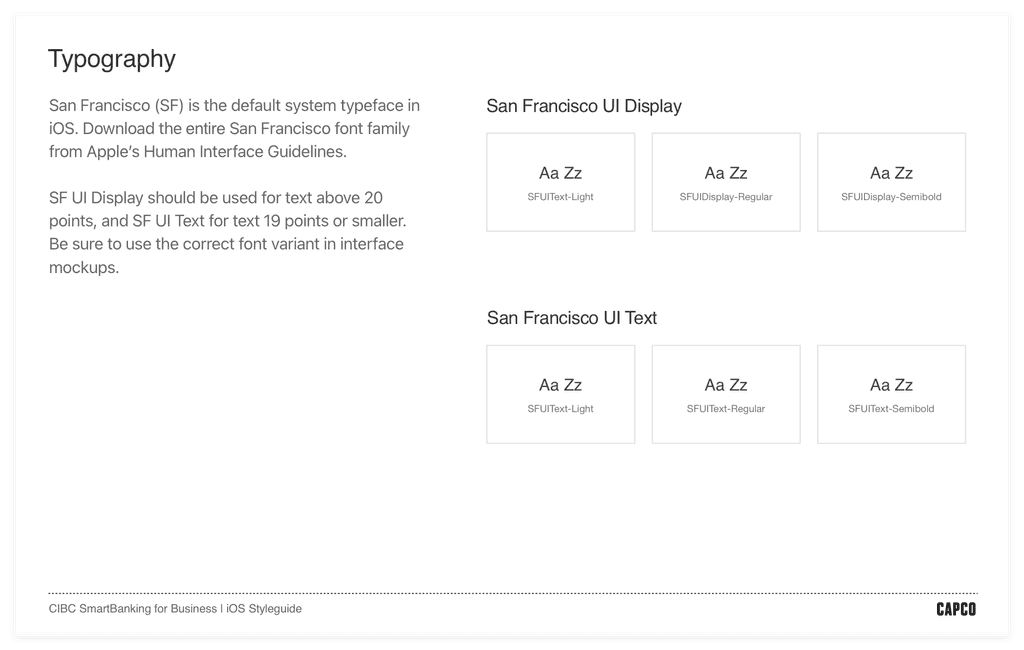This screenshot has height=650, width=1024.
Task: Click the CIBC SmartBanking for Business footer text
Action: point(133,609)
